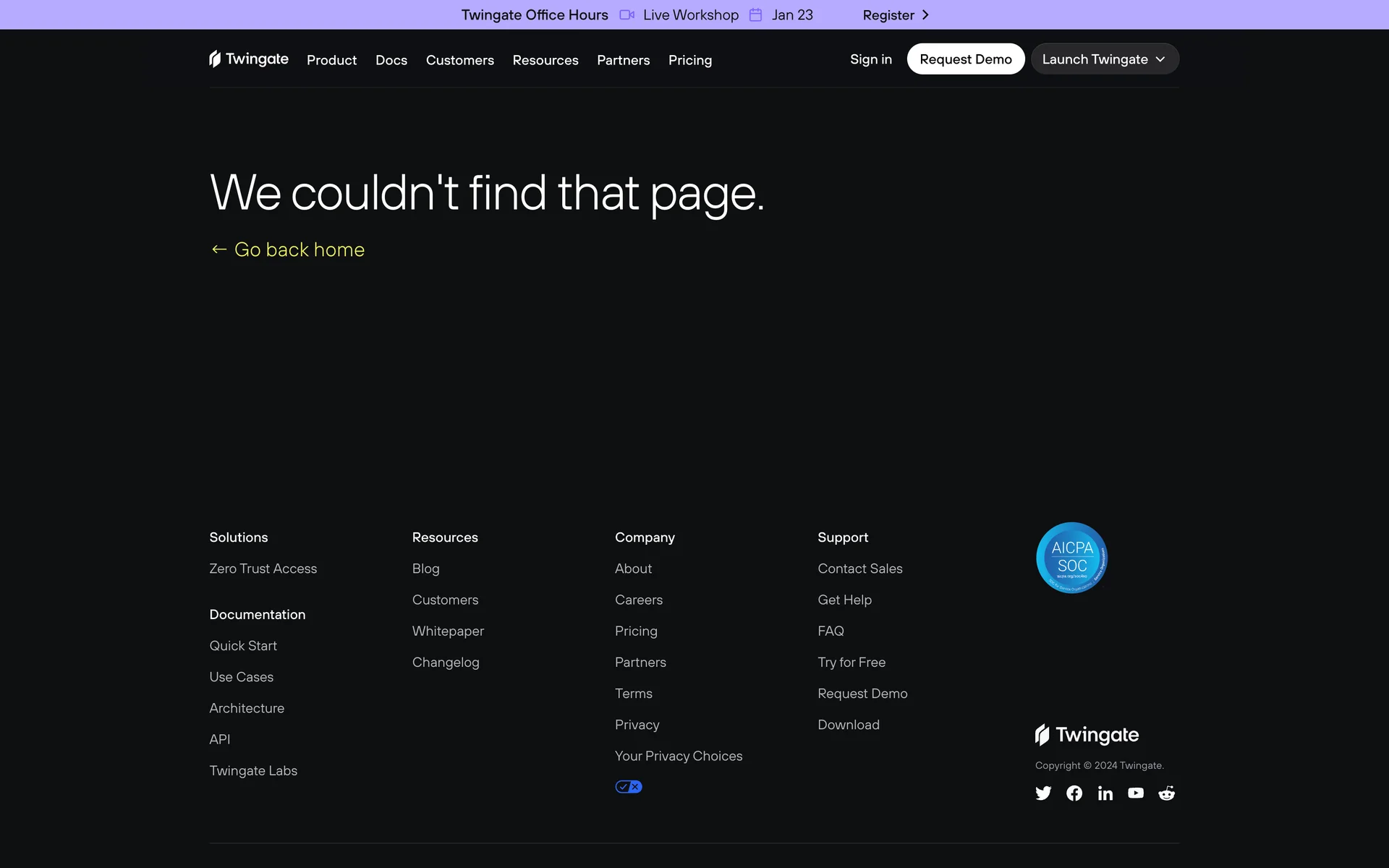1389x868 pixels.
Task: Open Twingate's YouTube channel icon
Action: point(1136,793)
